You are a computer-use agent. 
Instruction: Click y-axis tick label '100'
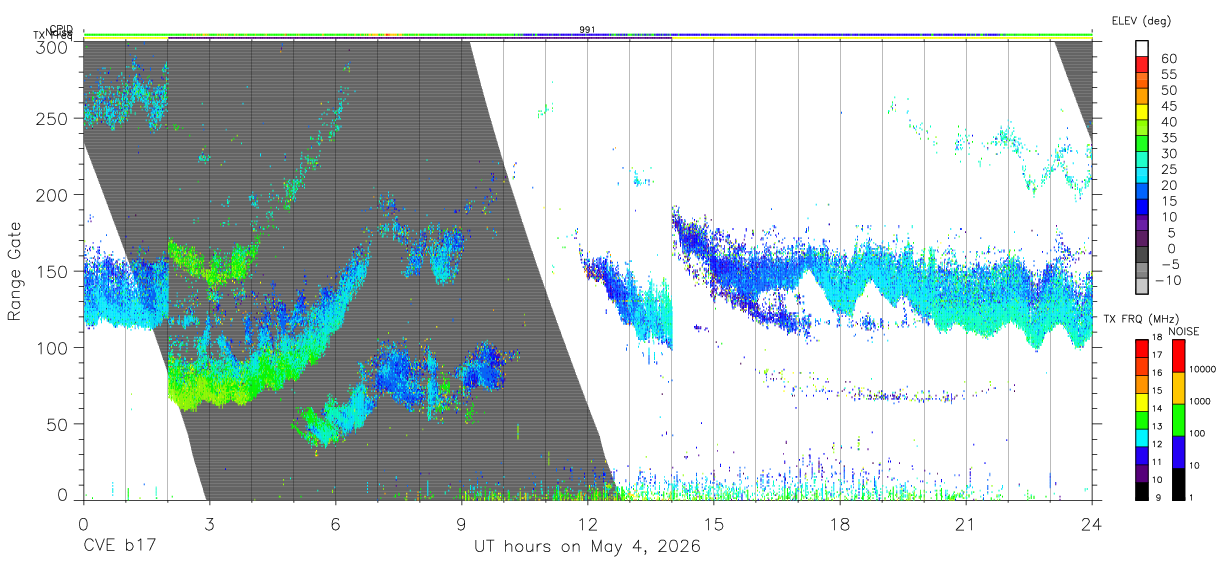[51, 347]
